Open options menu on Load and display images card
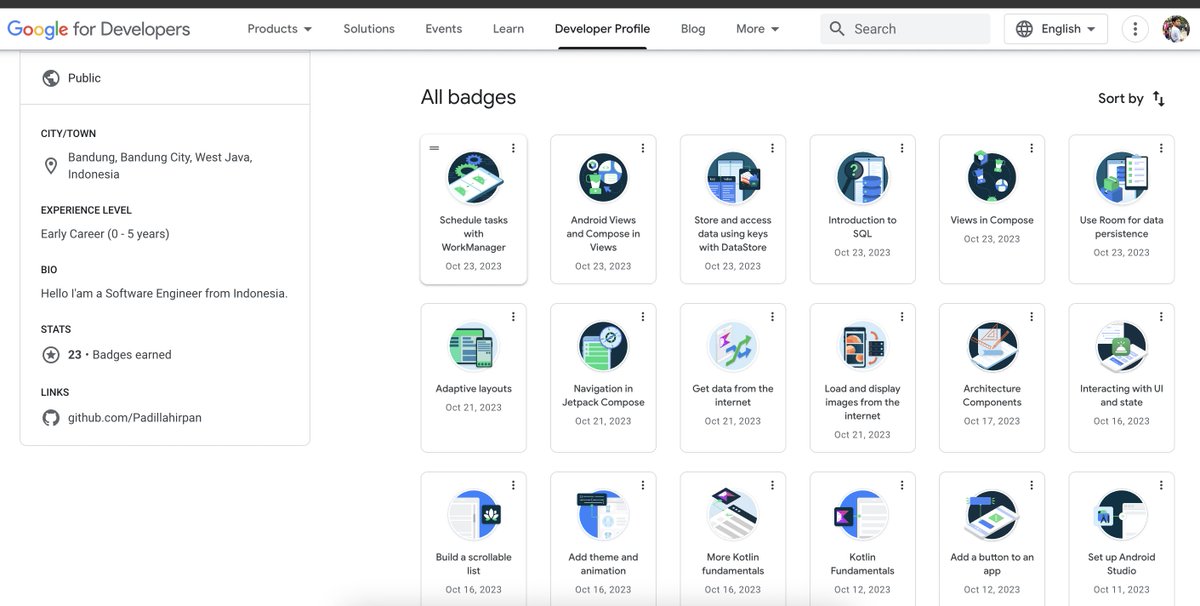The height and width of the screenshot is (606, 1200). coord(902,317)
